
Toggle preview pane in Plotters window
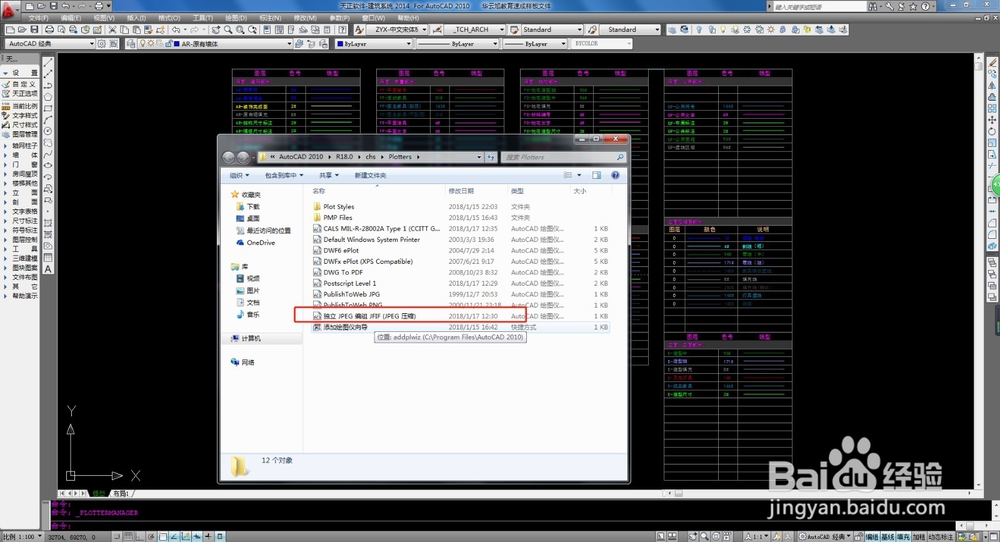tap(596, 175)
